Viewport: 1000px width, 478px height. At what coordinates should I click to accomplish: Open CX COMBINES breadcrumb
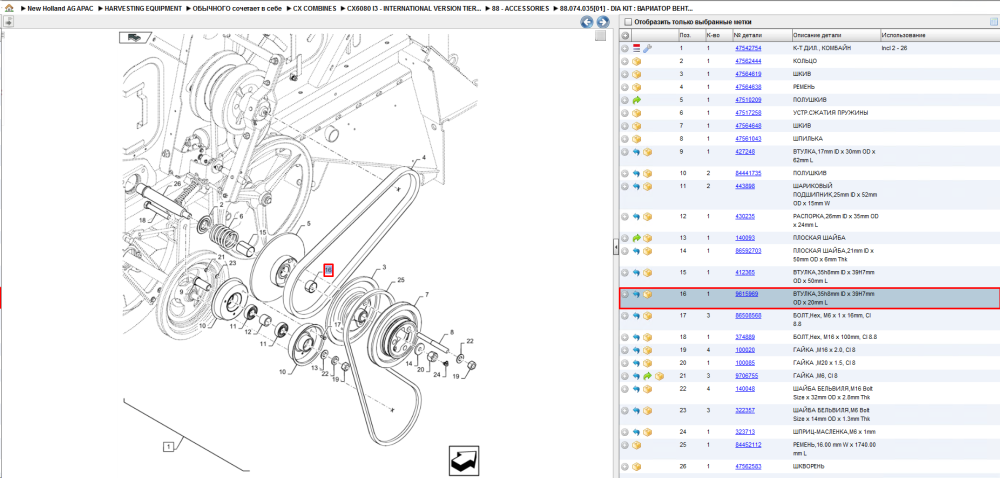click(314, 8)
